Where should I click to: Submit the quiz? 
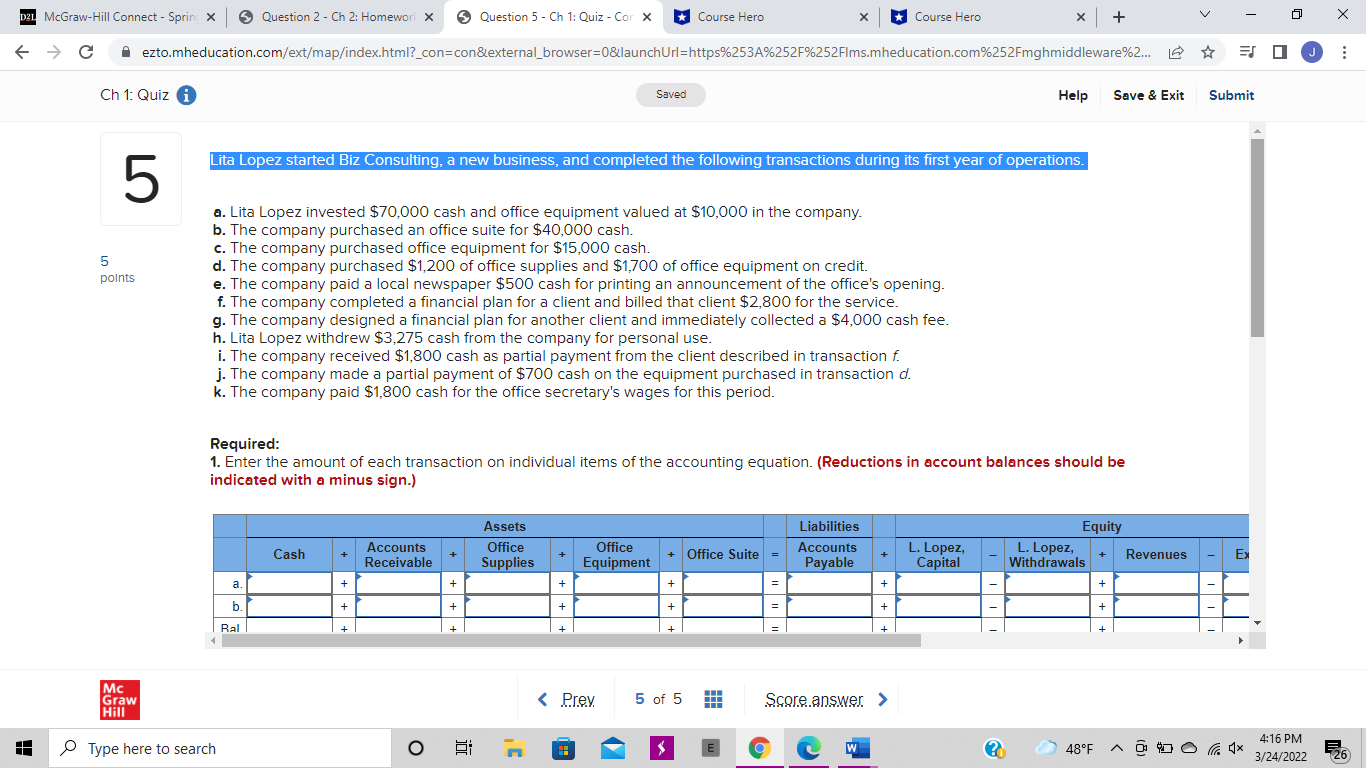click(1230, 95)
